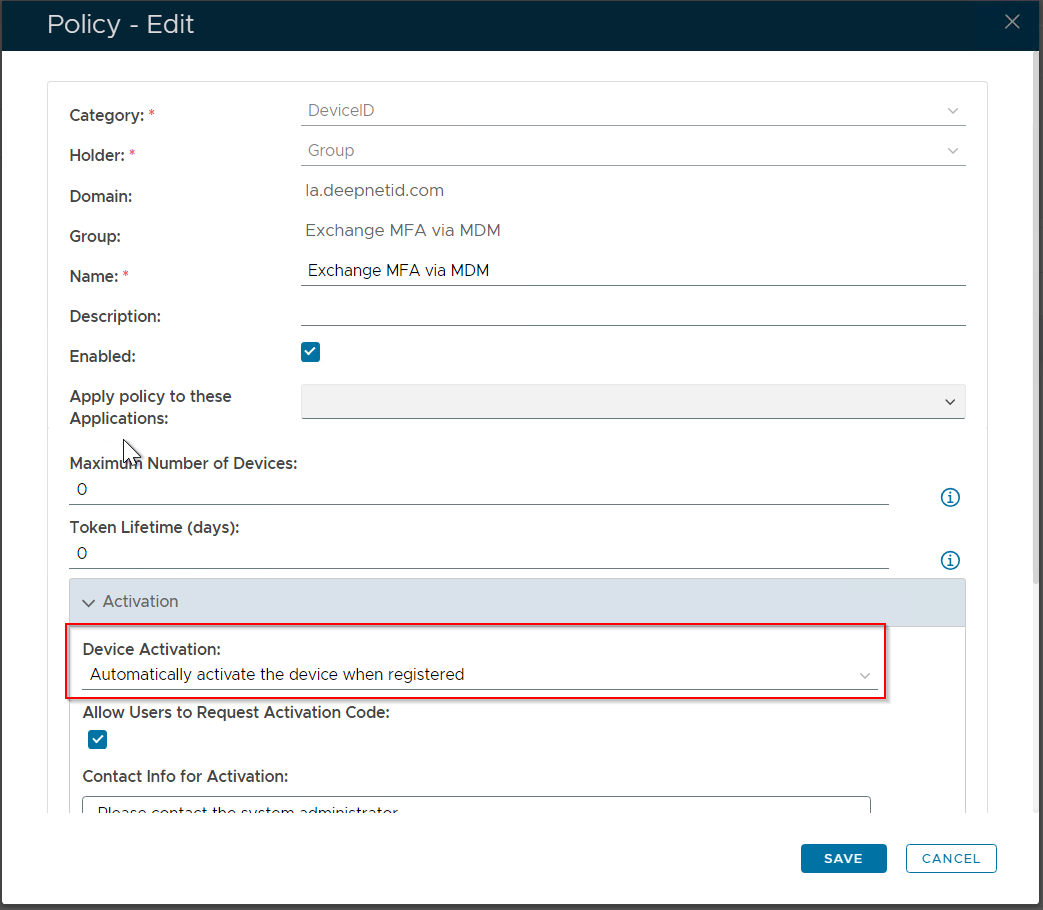Expand Apply policy to these Applications dropdown
Screen dimensions: 1043x910
point(632,401)
